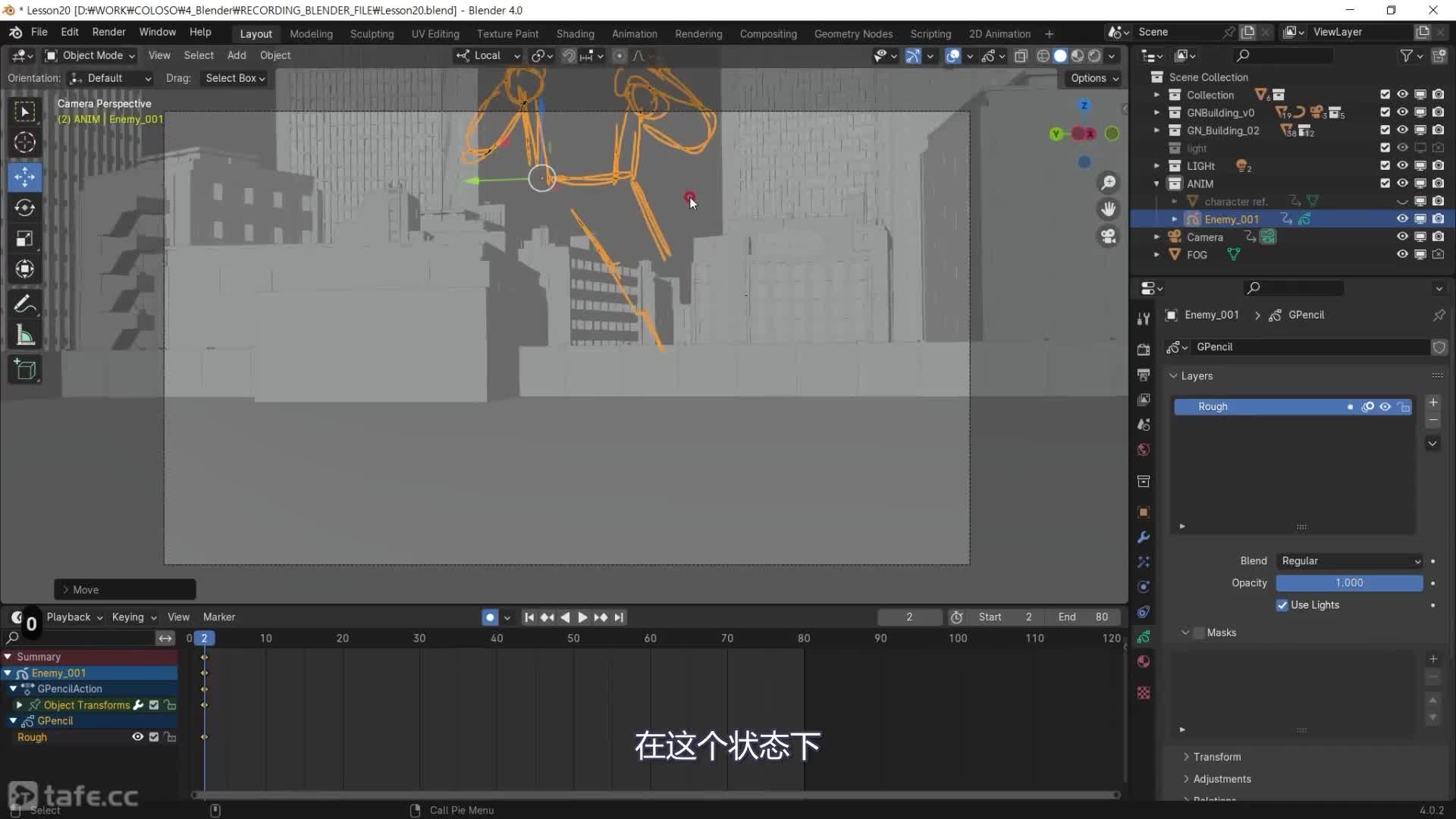The width and height of the screenshot is (1456, 819).
Task: Open the Render menu
Action: click(108, 32)
